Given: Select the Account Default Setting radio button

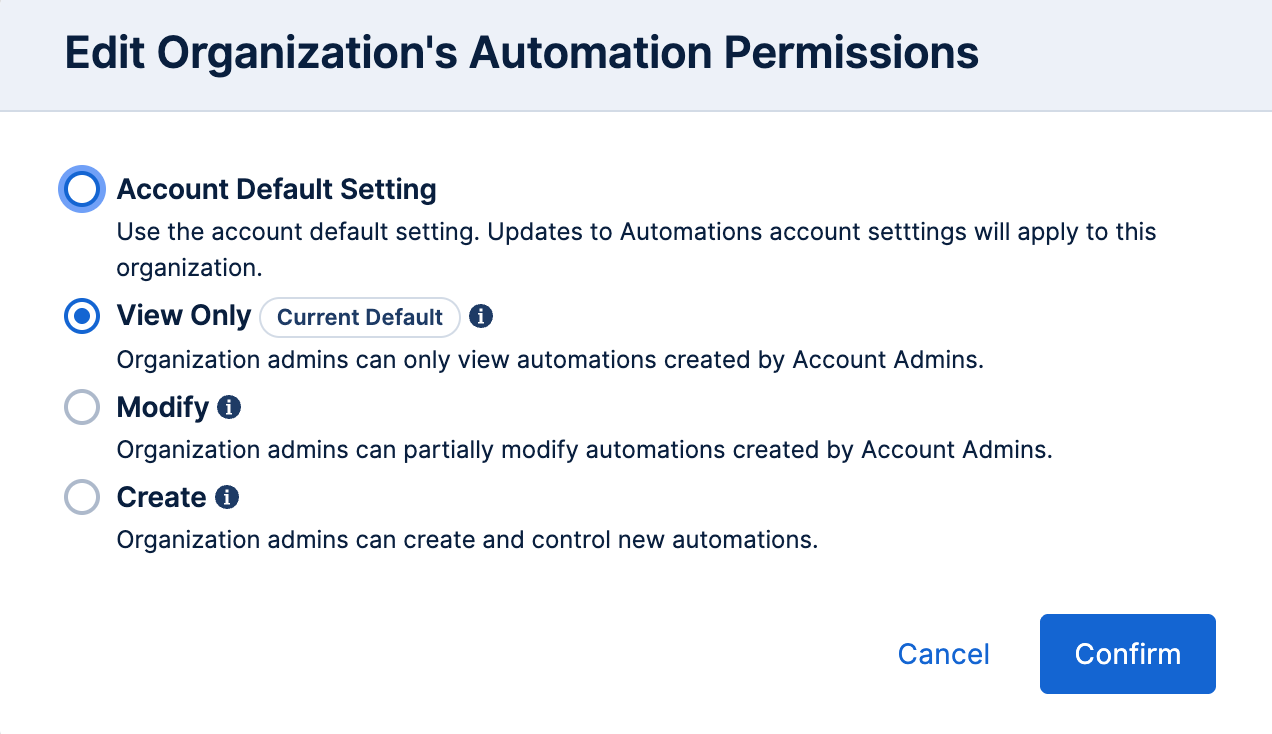Looking at the screenshot, I should coord(81,188).
